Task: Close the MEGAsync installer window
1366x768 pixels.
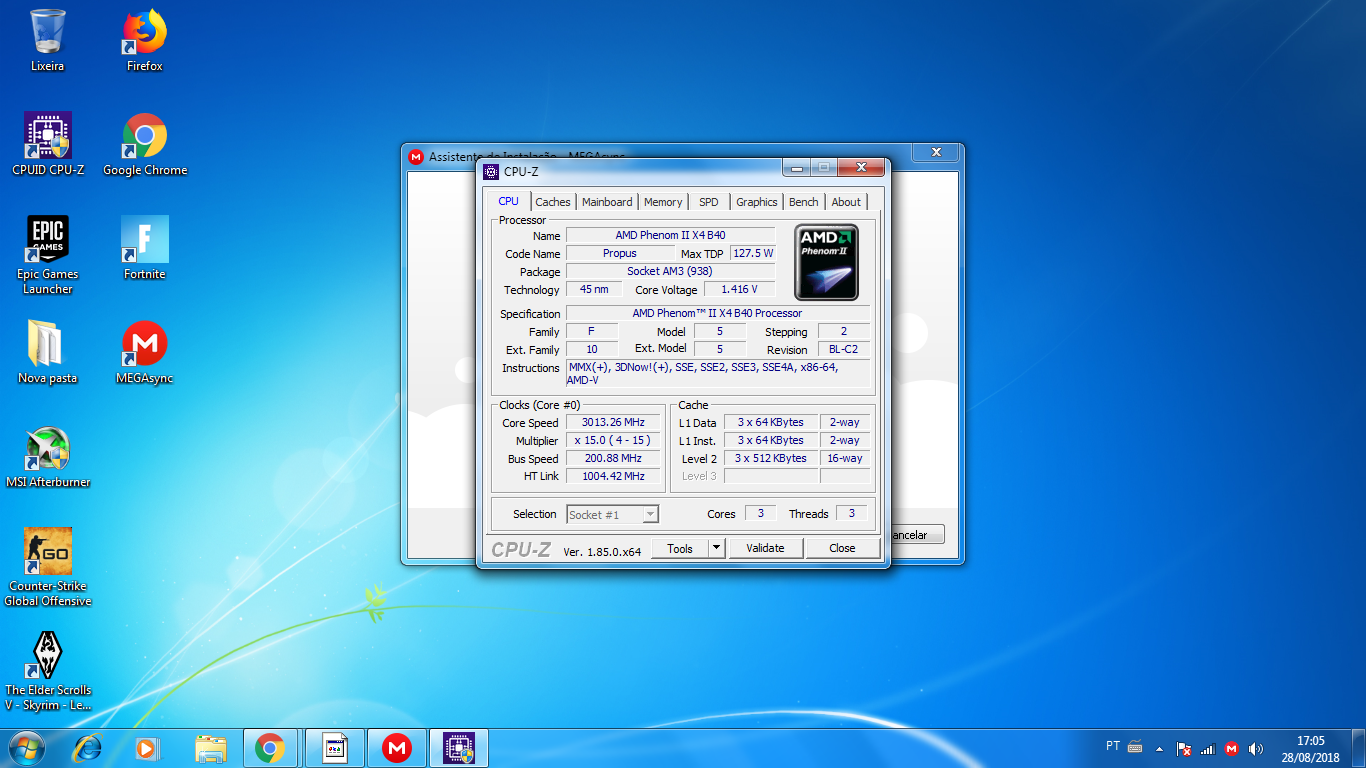Action: [936, 152]
